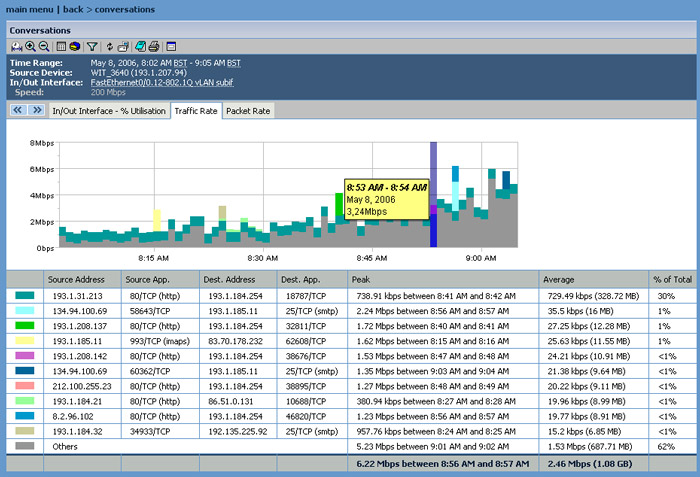Click gray swatch for Others row
This screenshot has width=700, height=477.
(25, 446)
